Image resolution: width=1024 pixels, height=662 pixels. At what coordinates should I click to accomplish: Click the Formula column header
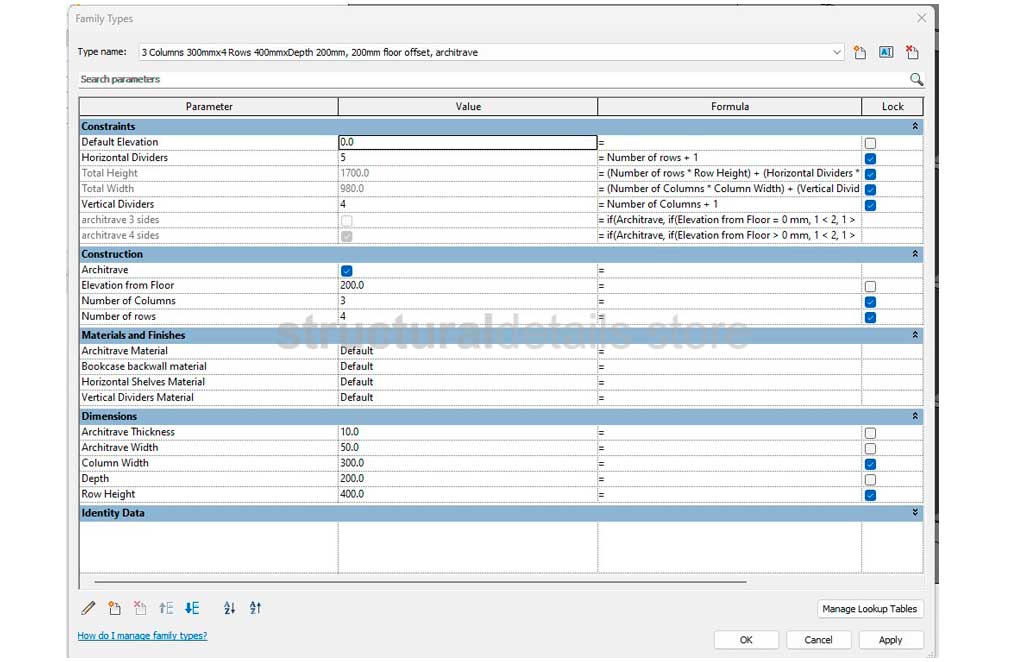[729, 106]
